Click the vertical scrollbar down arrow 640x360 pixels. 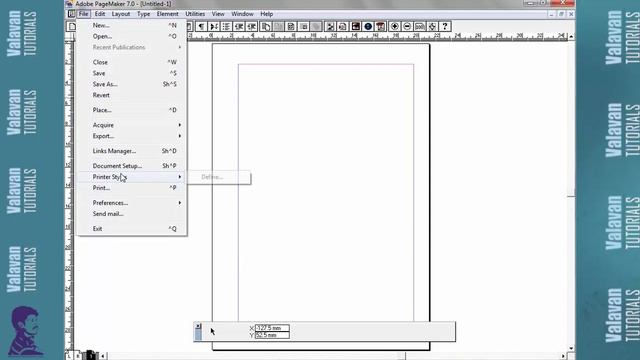tap(571, 349)
